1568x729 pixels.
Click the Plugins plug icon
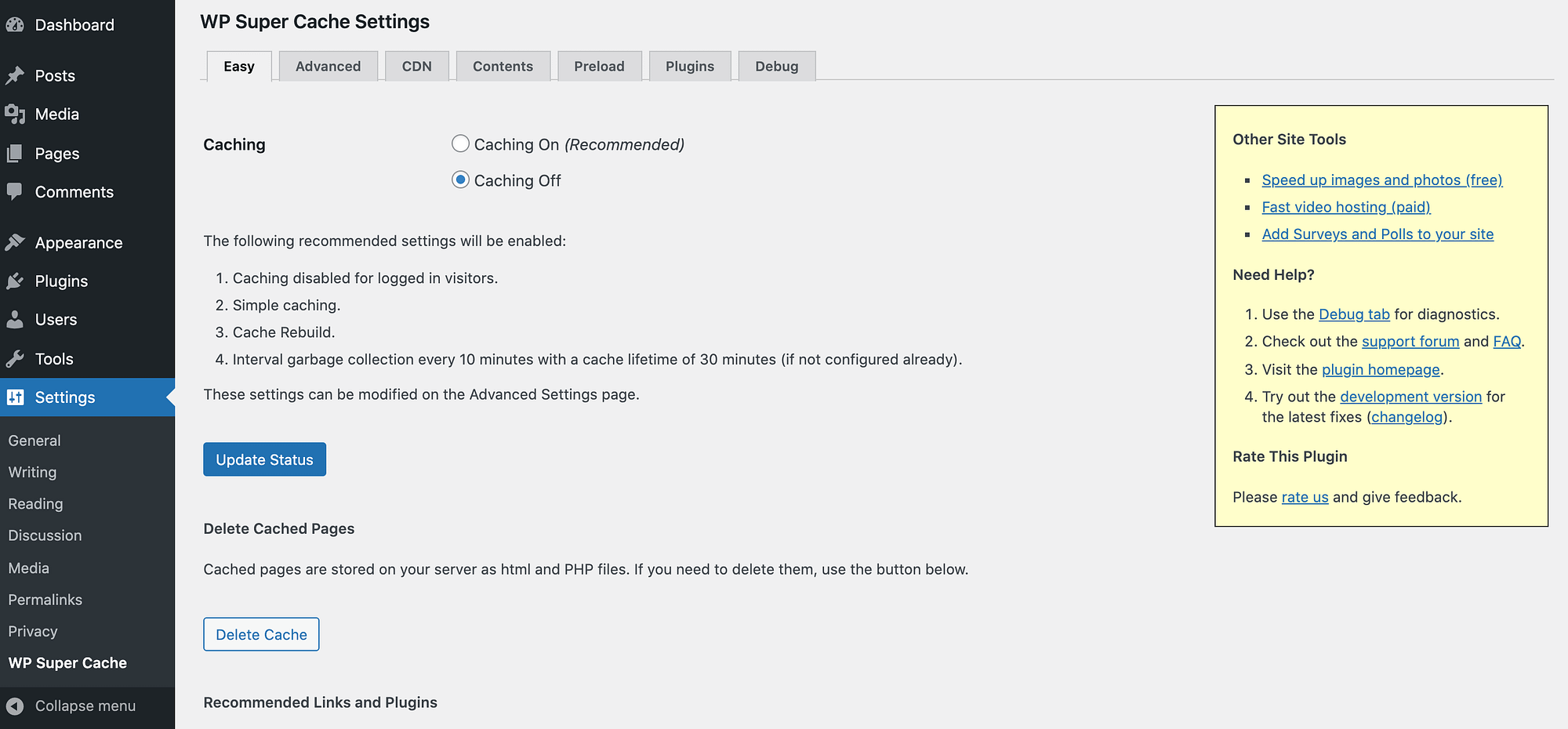[x=15, y=281]
